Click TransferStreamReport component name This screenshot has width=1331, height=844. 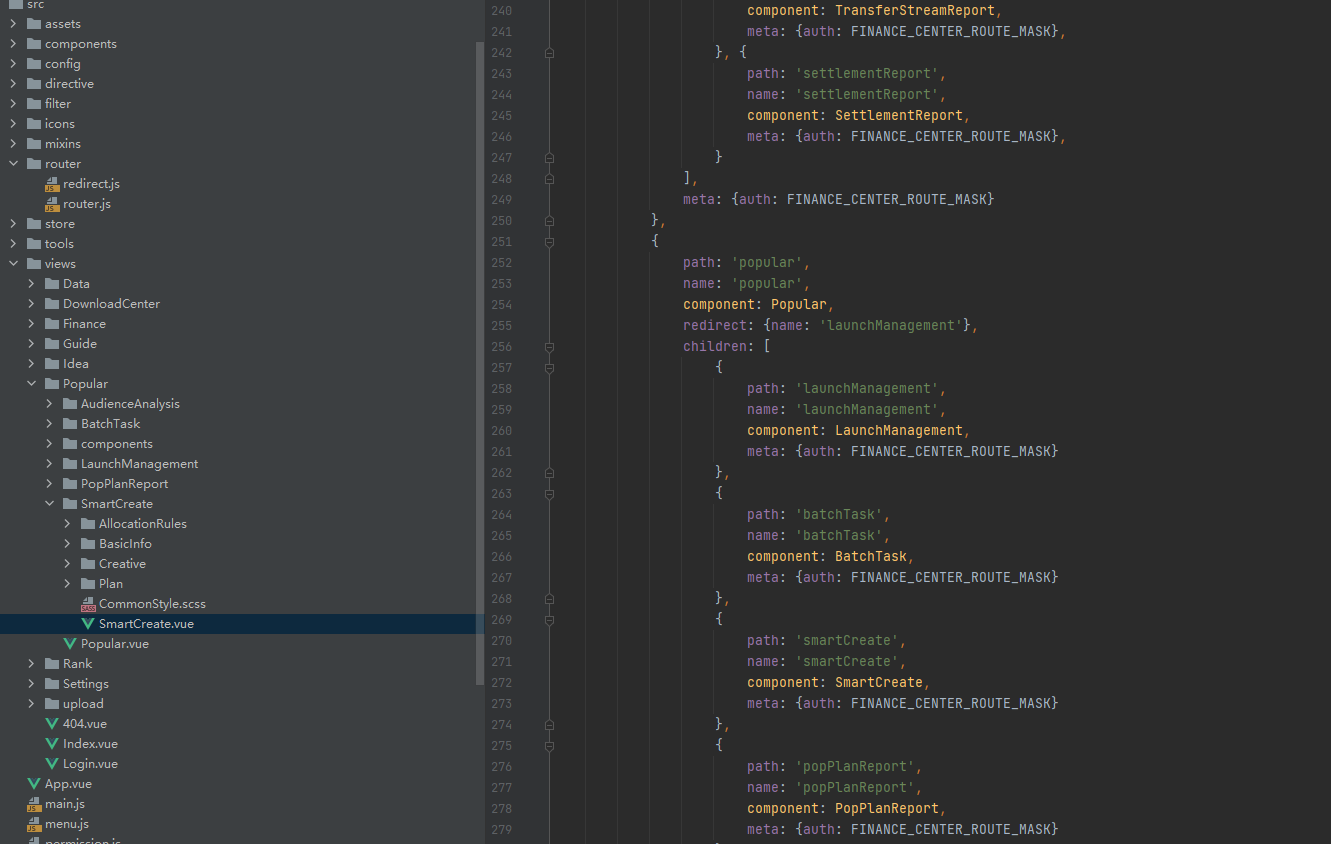click(915, 10)
